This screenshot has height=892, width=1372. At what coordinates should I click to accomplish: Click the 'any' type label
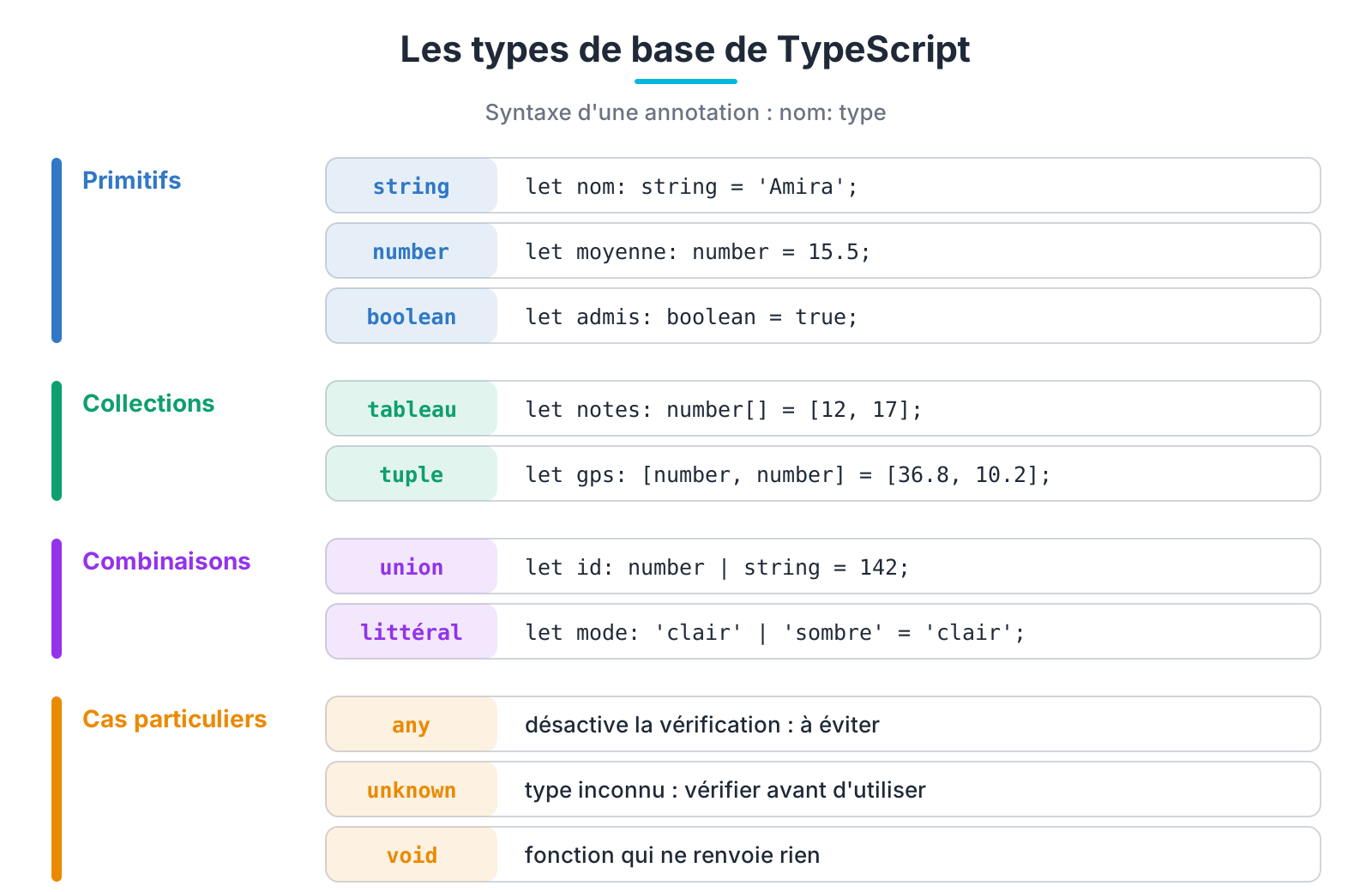pyautogui.click(x=412, y=724)
